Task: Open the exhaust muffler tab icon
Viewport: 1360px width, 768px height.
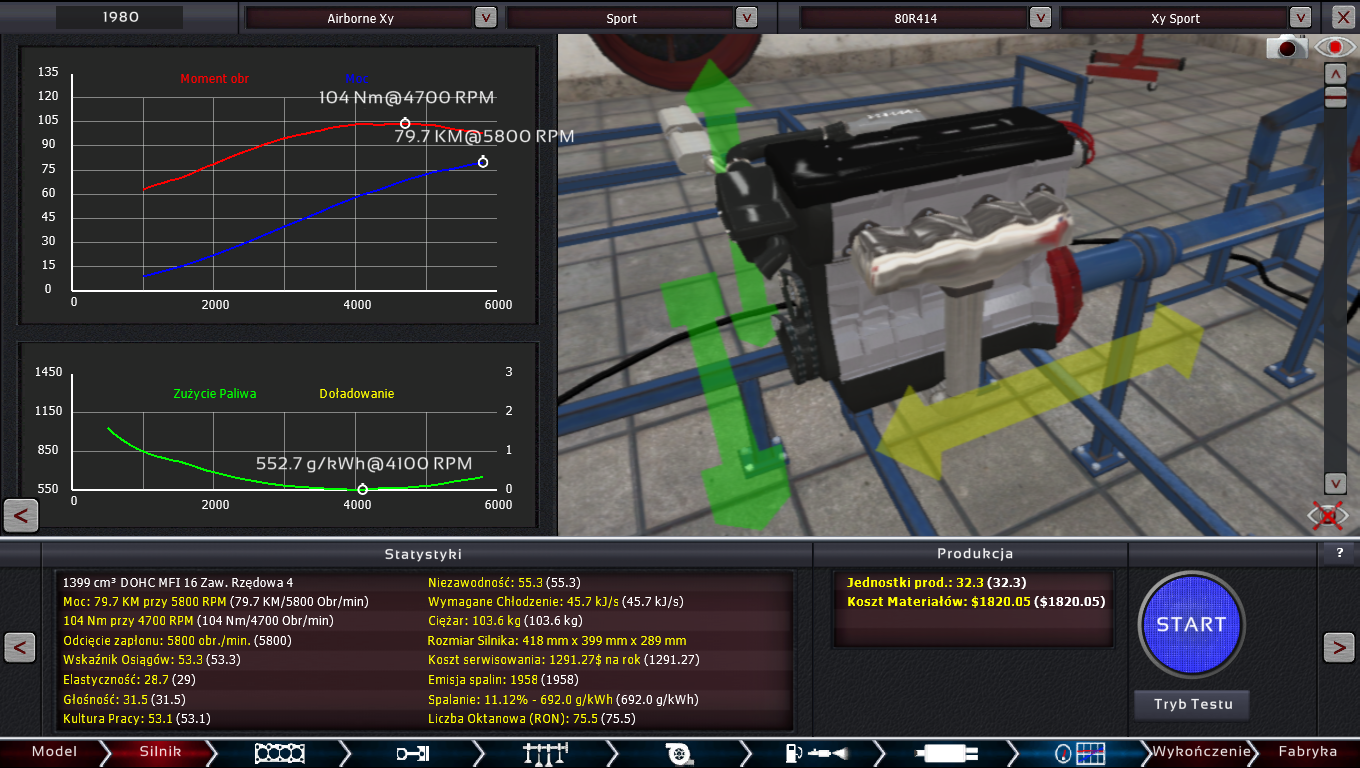Action: [x=946, y=753]
